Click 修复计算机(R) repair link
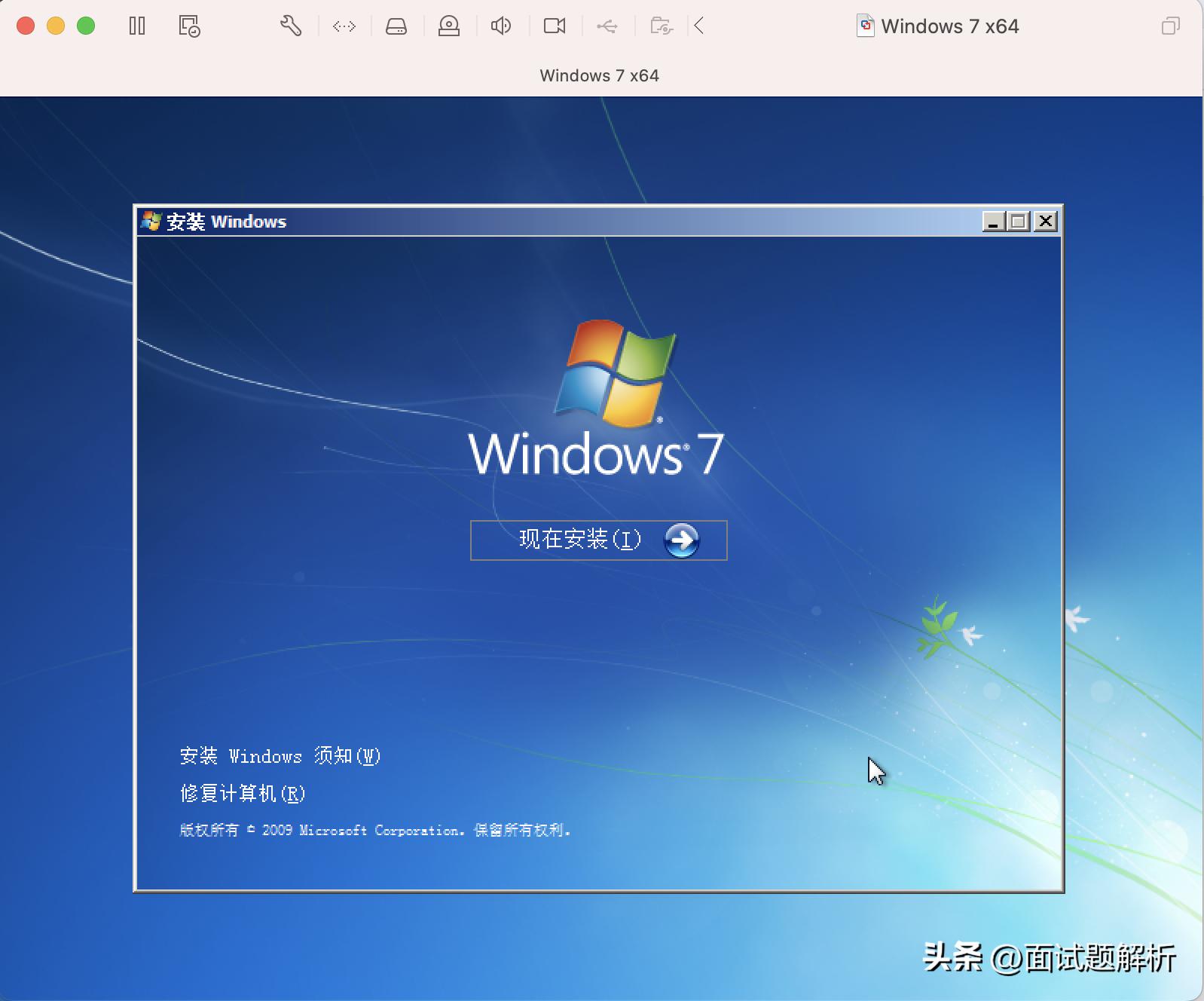The height and width of the screenshot is (1001, 1204). [243, 793]
